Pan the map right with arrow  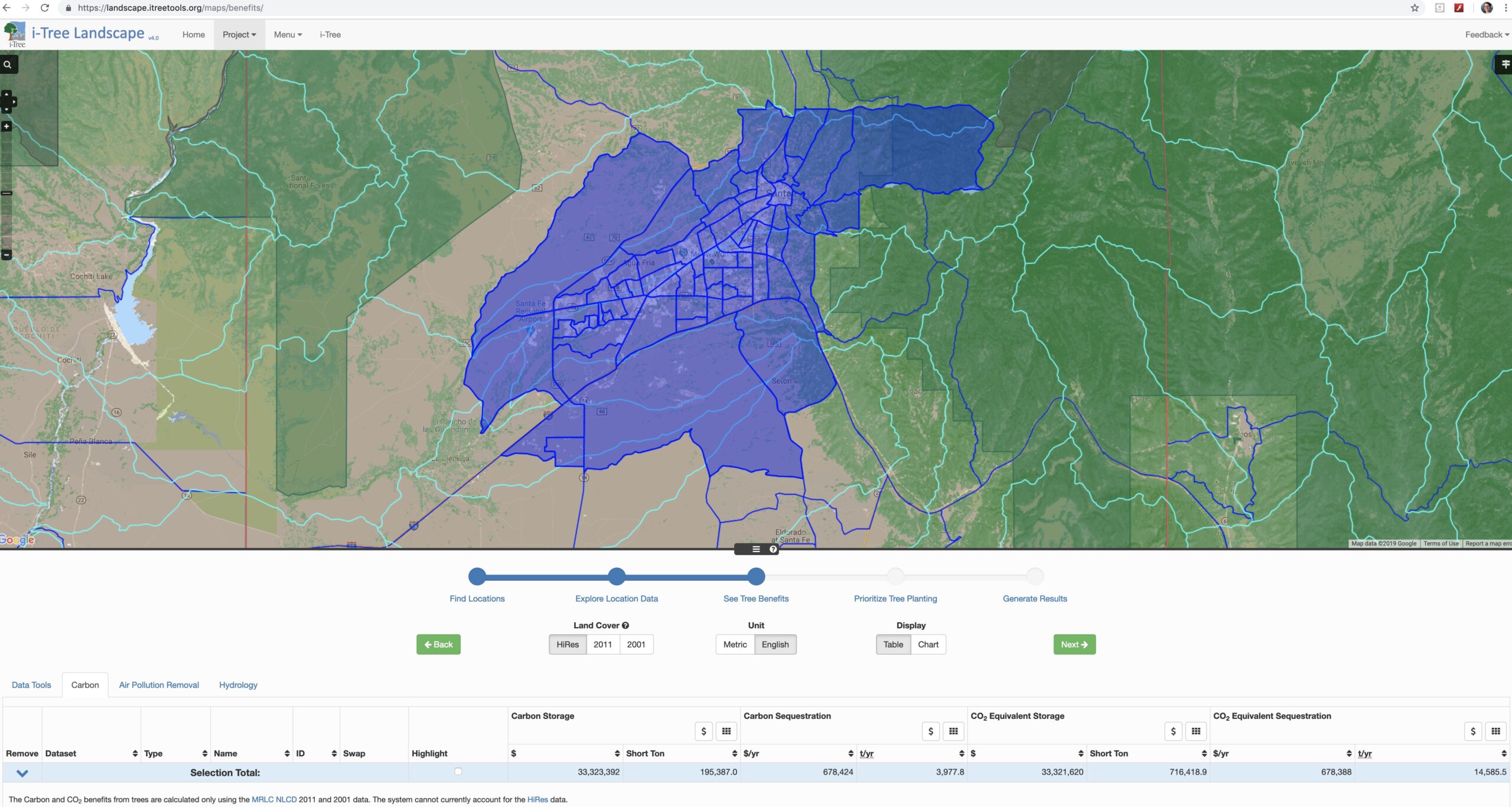pyautogui.click(x=14, y=102)
